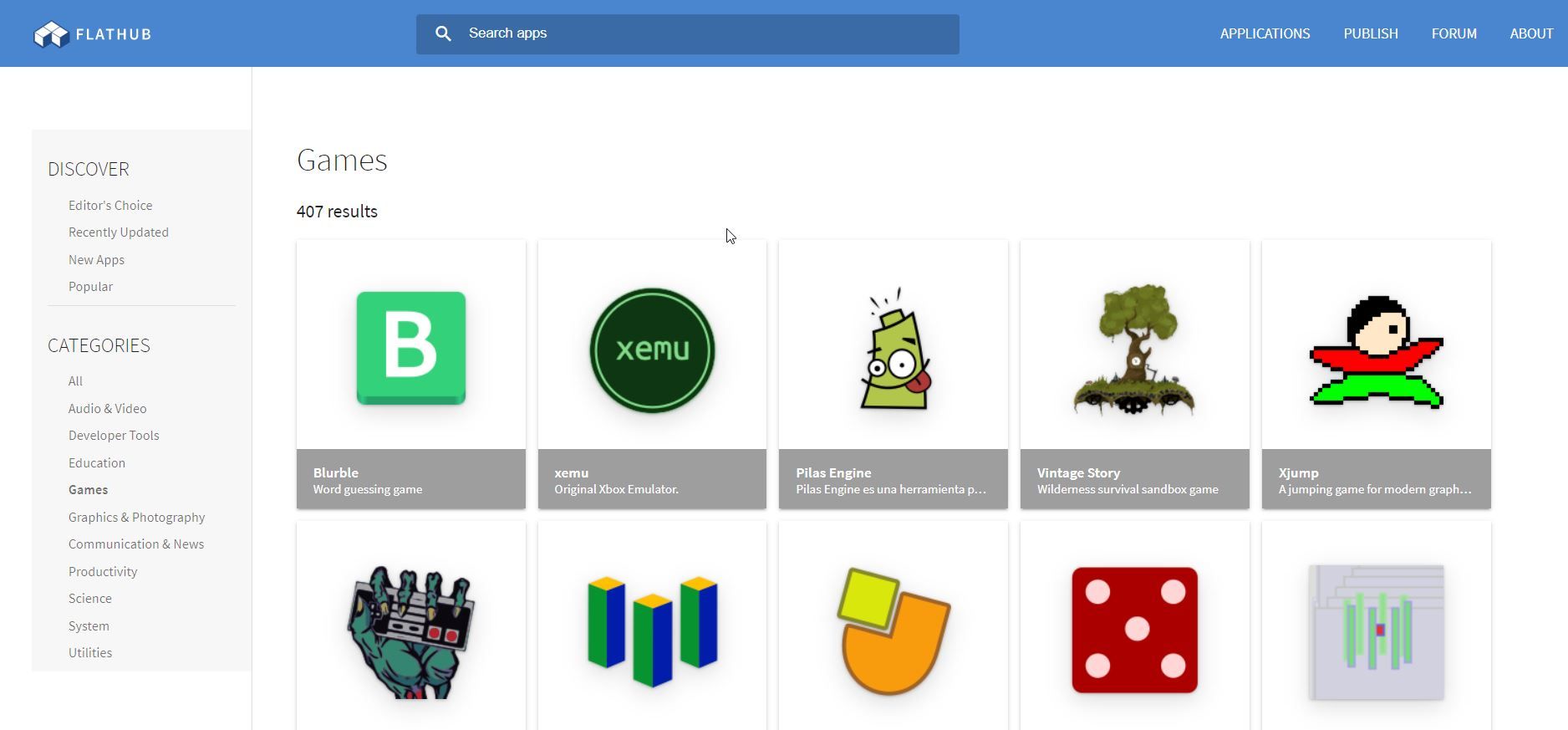1568x730 pixels.
Task: Click the search magnifier icon
Action: point(444,33)
